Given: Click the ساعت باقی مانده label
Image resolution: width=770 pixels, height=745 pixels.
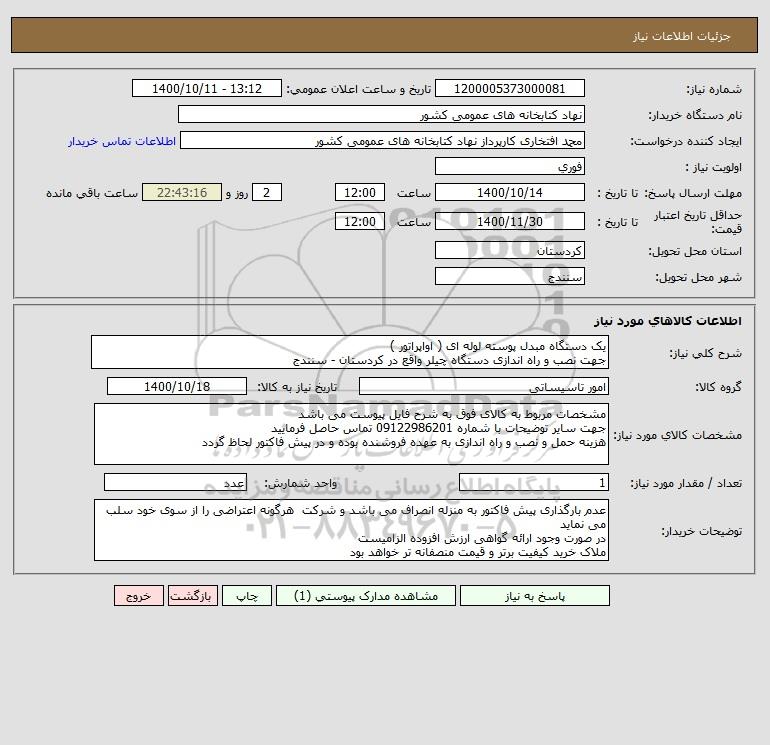Looking at the screenshot, I should 92,193.
